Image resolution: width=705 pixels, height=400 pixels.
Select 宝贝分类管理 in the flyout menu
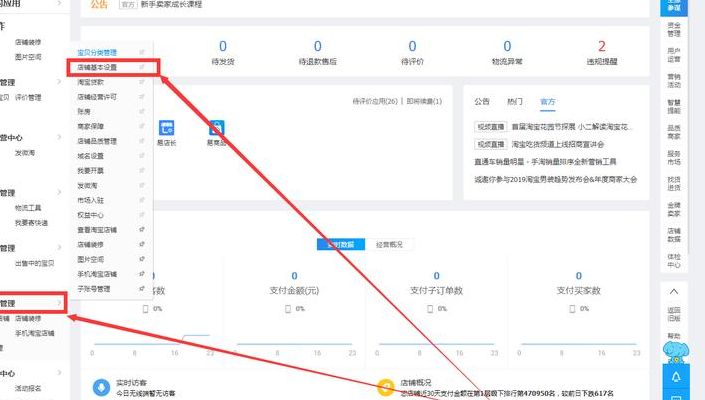pyautogui.click(x=97, y=53)
